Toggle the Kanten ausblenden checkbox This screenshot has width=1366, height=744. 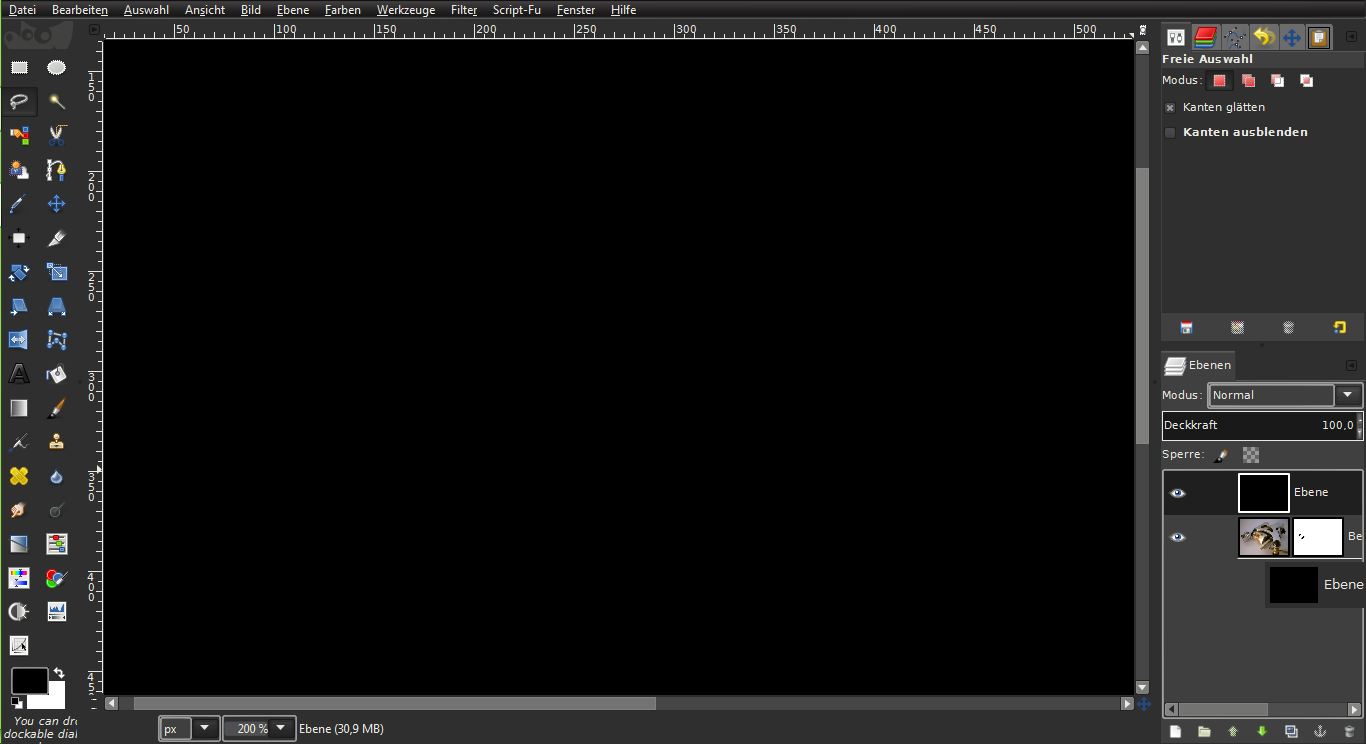1170,131
